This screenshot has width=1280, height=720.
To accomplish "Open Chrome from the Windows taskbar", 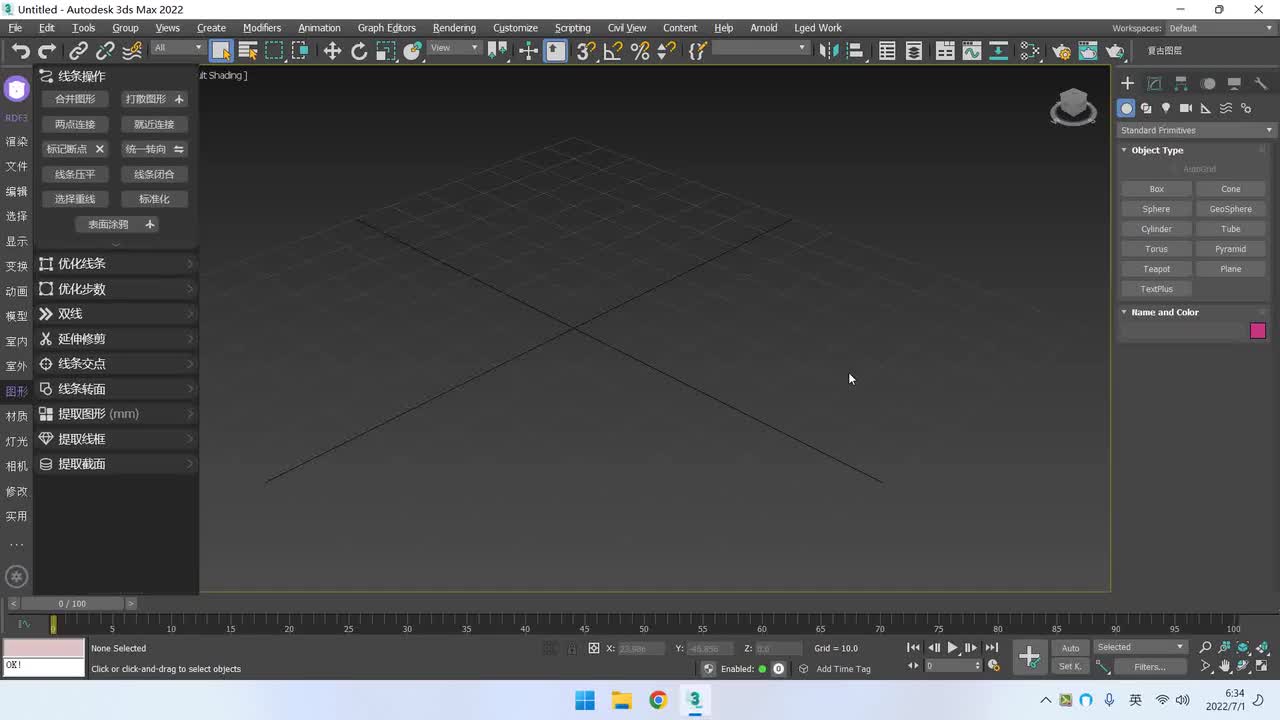I will click(x=658, y=700).
